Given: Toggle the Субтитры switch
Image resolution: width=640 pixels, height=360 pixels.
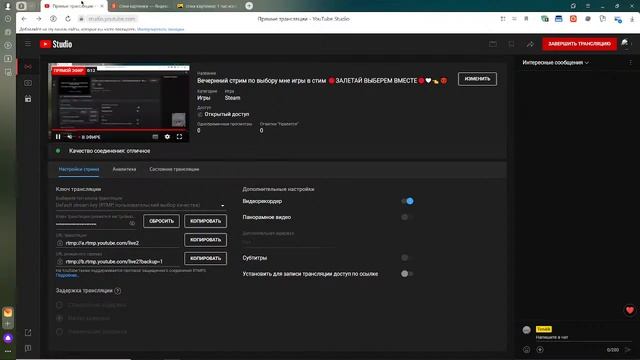Looking at the screenshot, I should click(x=407, y=258).
